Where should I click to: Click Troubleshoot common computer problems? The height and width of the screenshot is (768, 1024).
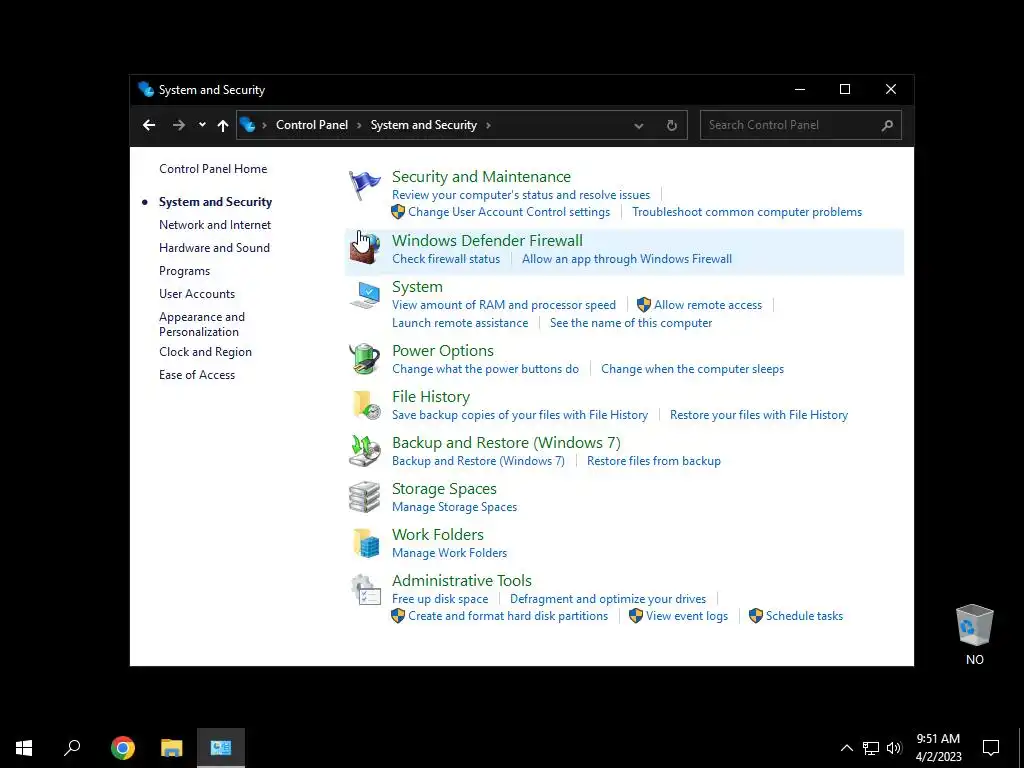coord(747,212)
